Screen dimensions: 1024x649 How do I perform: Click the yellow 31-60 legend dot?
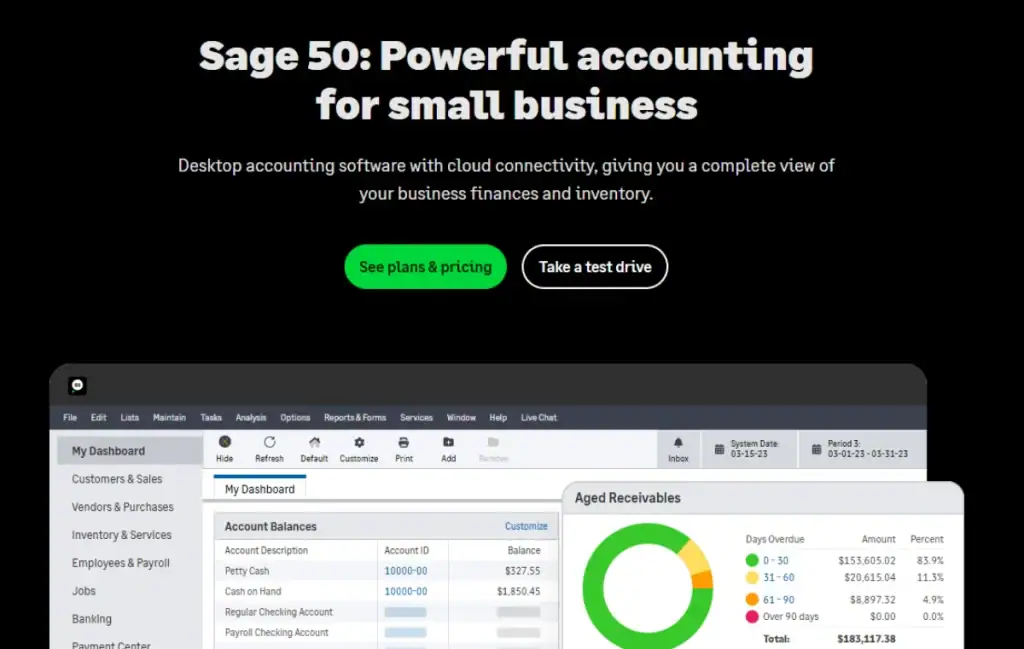pyautogui.click(x=752, y=577)
